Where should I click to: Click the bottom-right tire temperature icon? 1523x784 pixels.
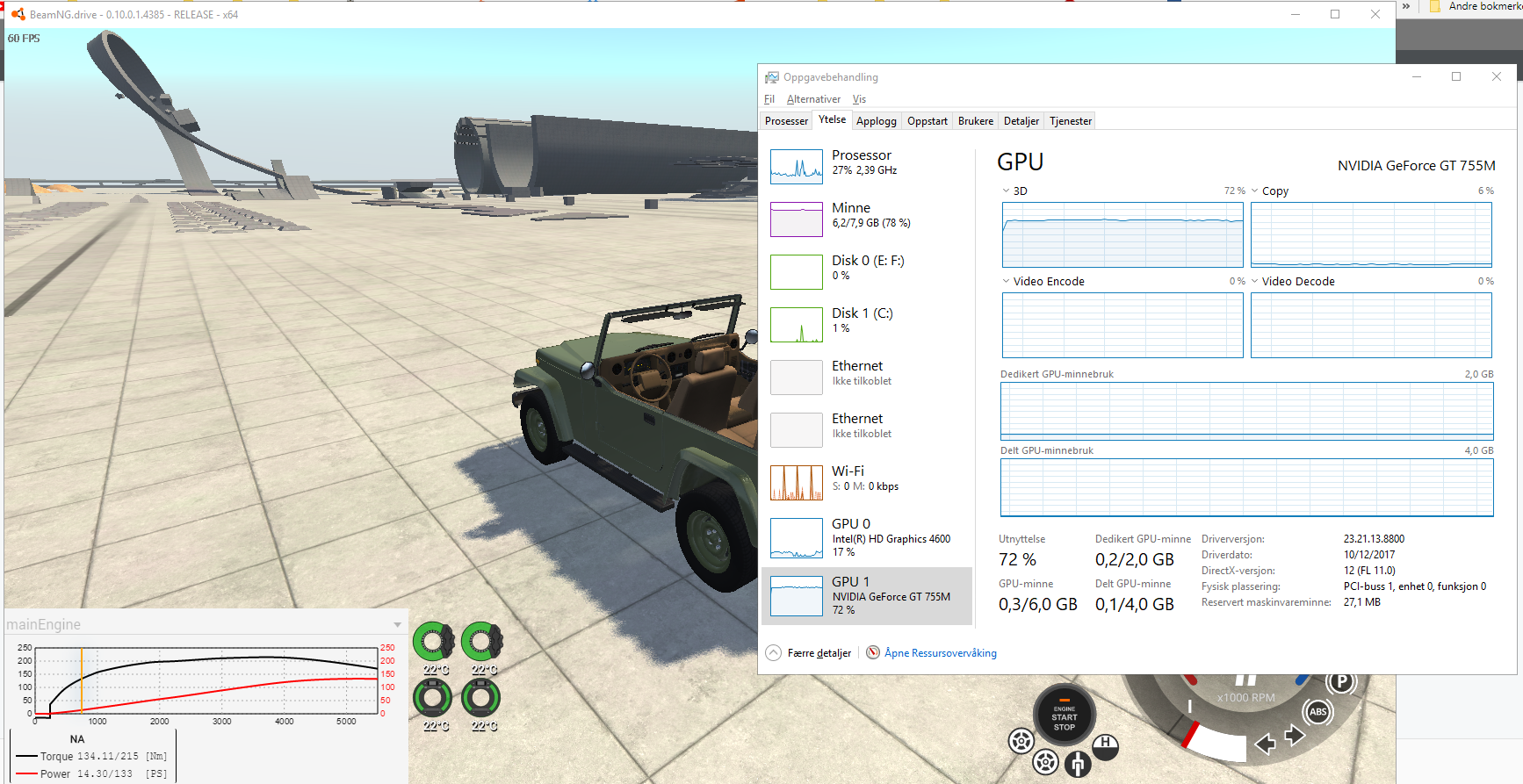(x=480, y=699)
